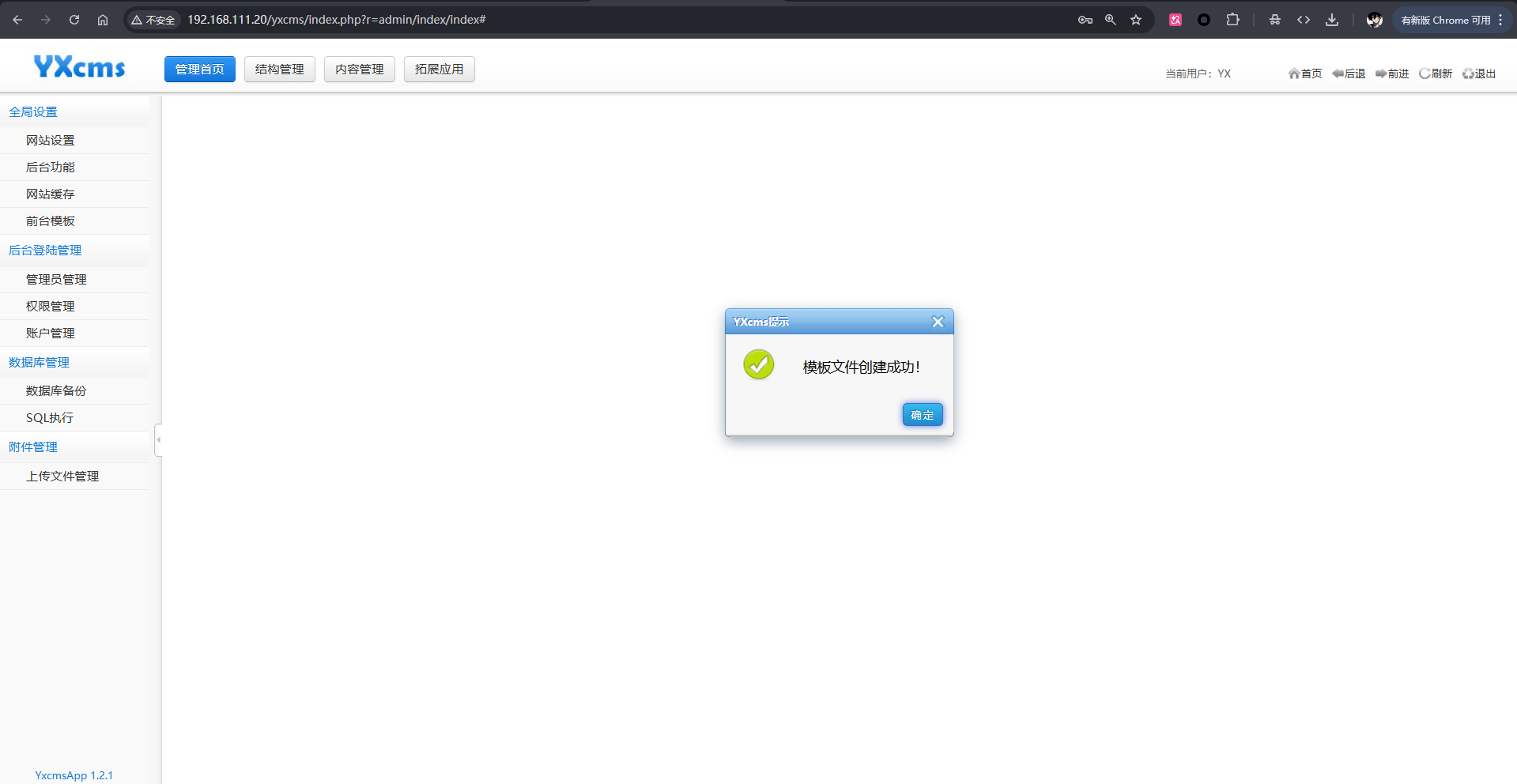
Task: Open the saved passwords key icon
Action: click(1085, 20)
